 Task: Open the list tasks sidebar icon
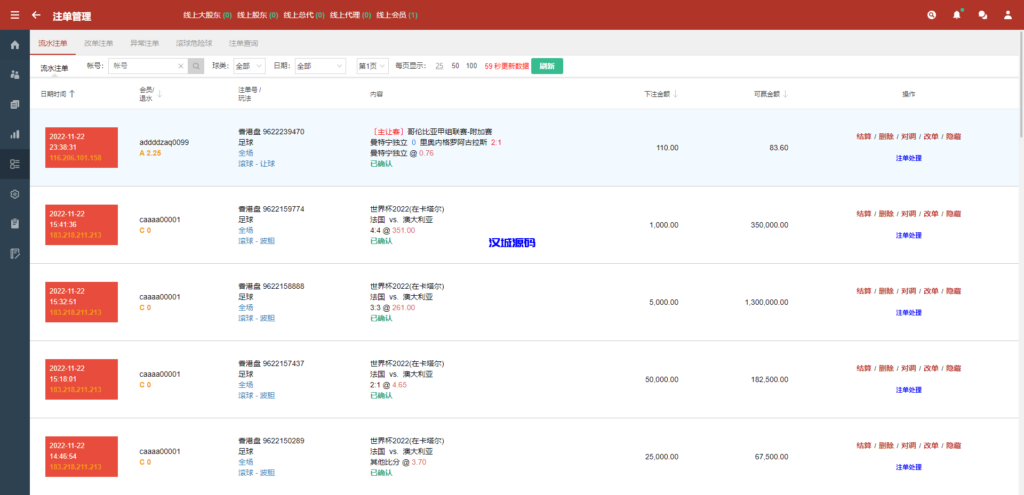pyautogui.click(x=15, y=164)
